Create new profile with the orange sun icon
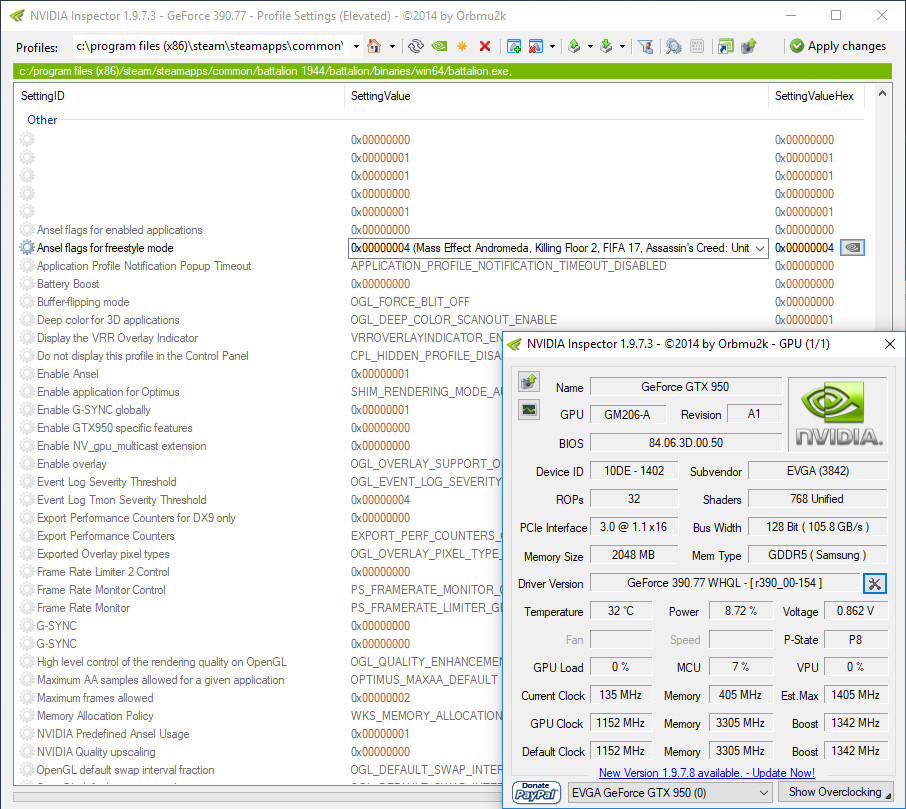This screenshot has width=906, height=809. coord(462,46)
